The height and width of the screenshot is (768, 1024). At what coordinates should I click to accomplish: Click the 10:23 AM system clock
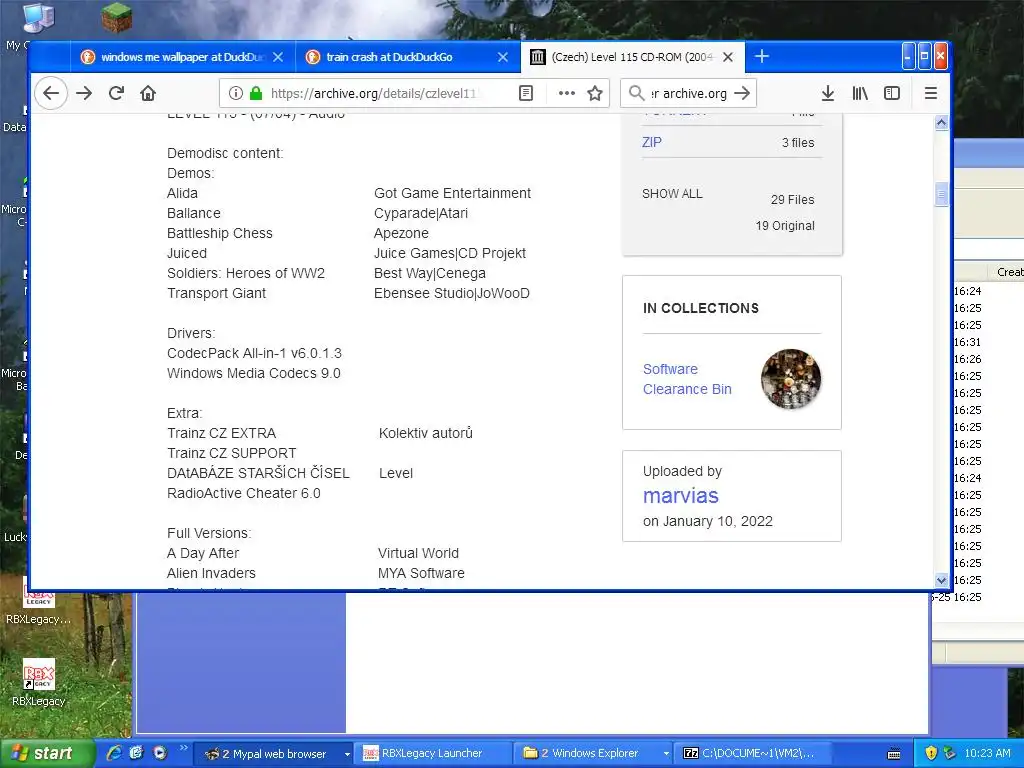[x=987, y=754]
